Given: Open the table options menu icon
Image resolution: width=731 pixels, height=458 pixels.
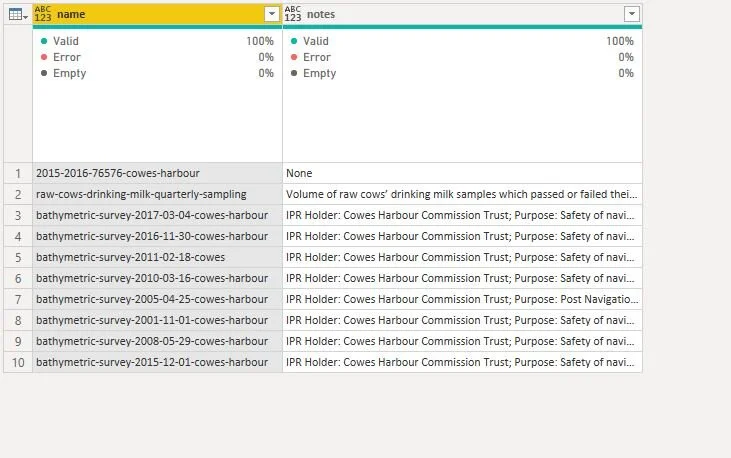Looking at the screenshot, I should [18, 14].
